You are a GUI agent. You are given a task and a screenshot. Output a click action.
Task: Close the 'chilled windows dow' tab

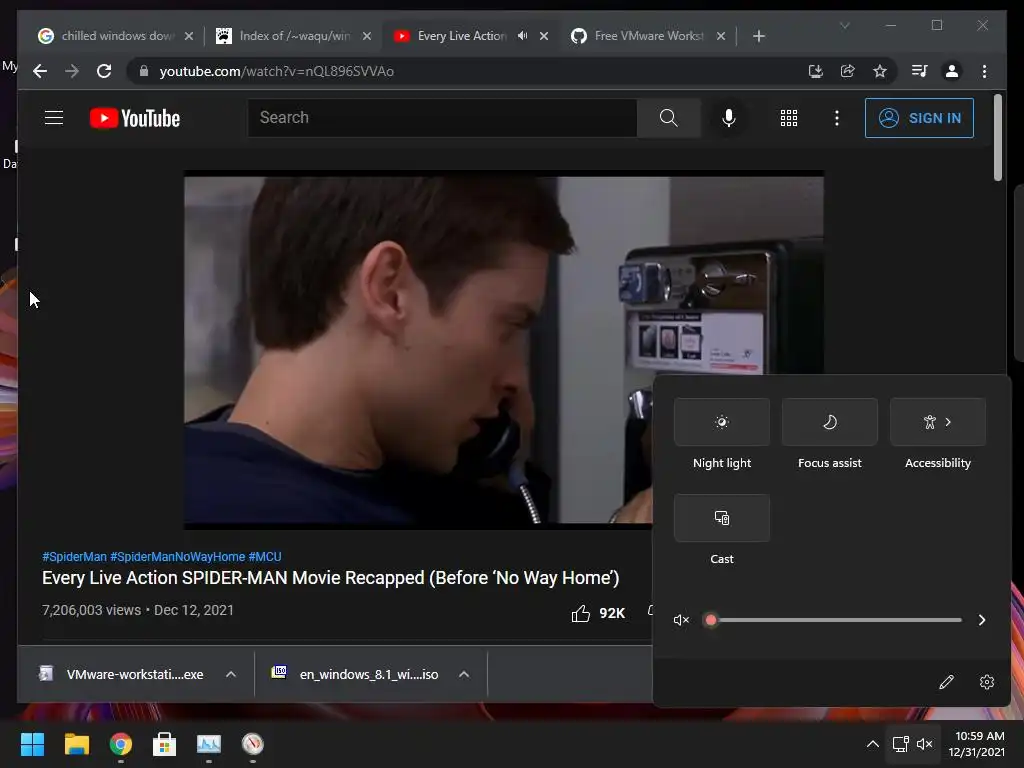[x=189, y=36]
